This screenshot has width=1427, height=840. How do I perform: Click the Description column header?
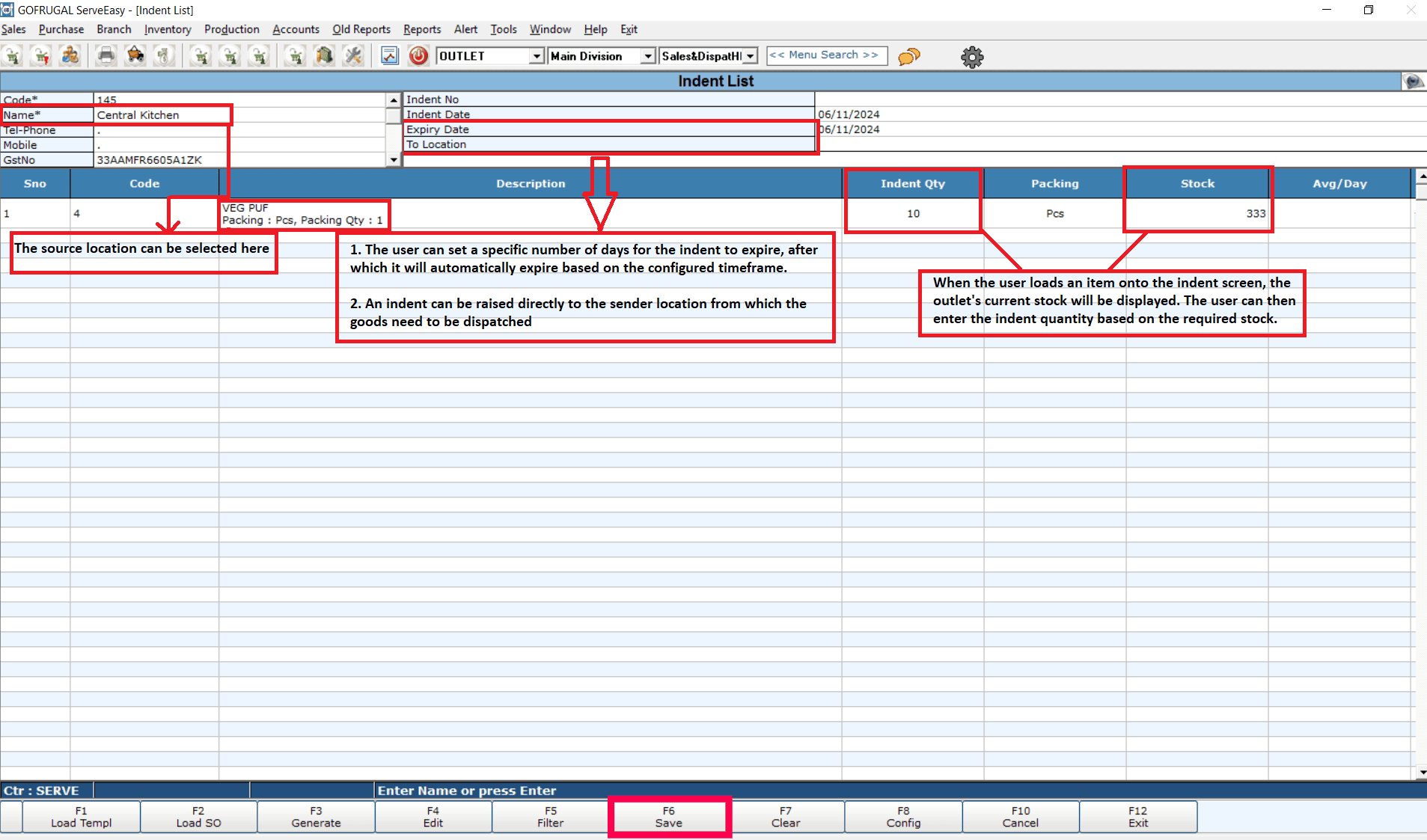[x=531, y=183]
